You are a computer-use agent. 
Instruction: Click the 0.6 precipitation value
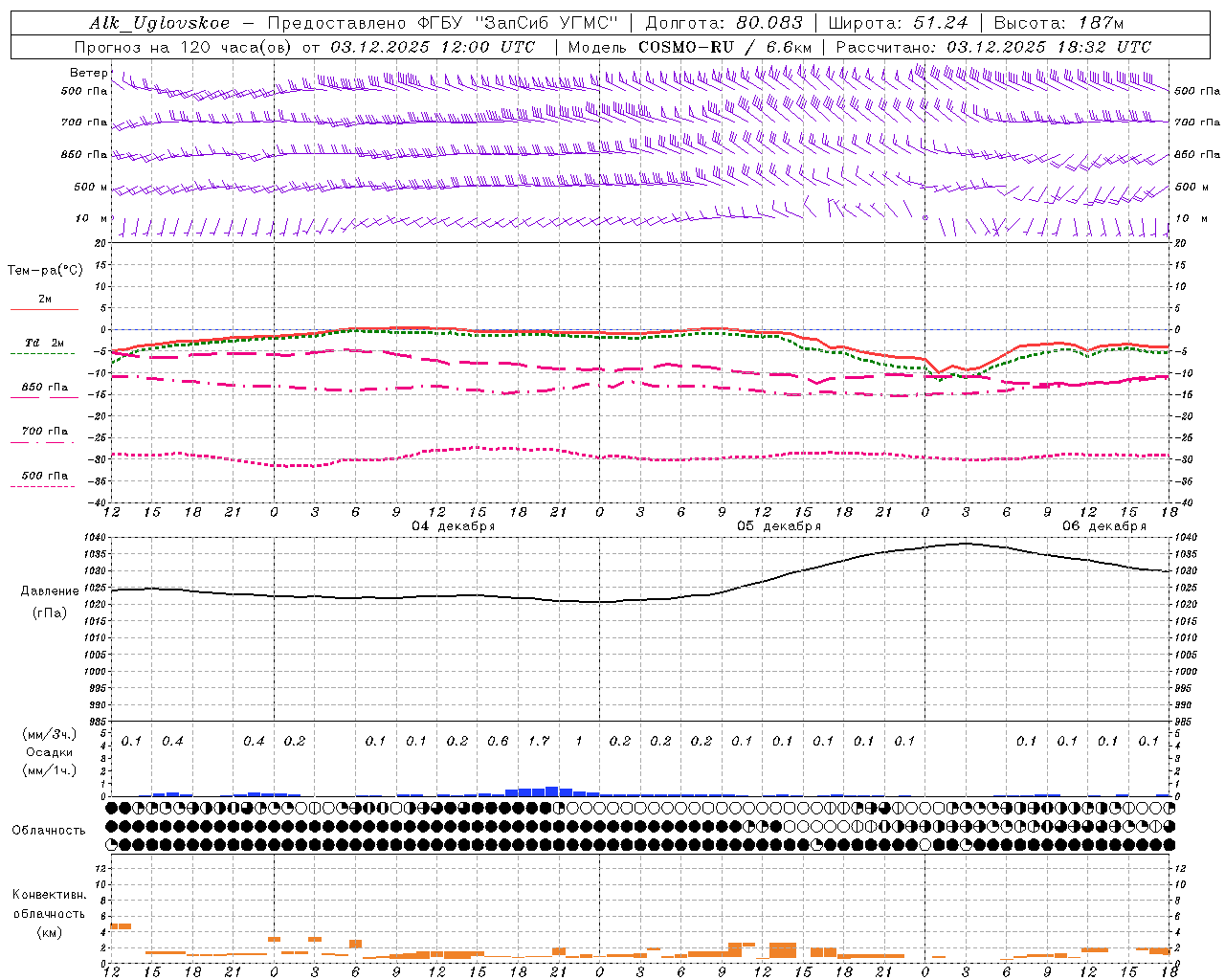(x=498, y=742)
